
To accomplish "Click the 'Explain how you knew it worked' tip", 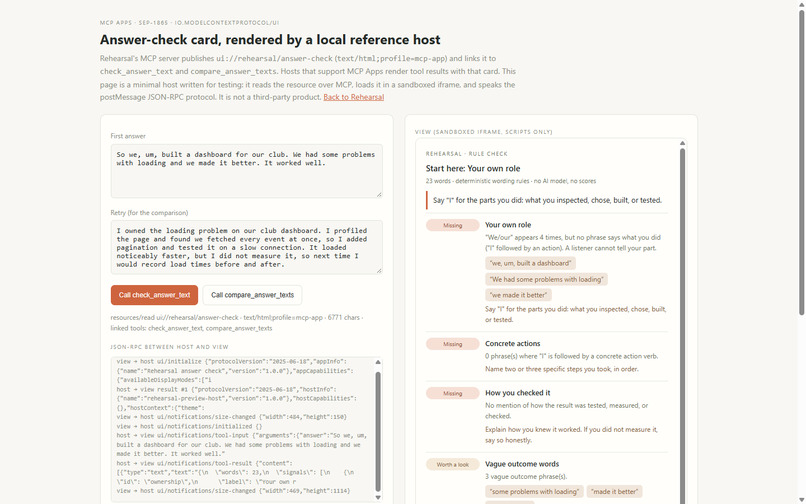I will (571, 435).
